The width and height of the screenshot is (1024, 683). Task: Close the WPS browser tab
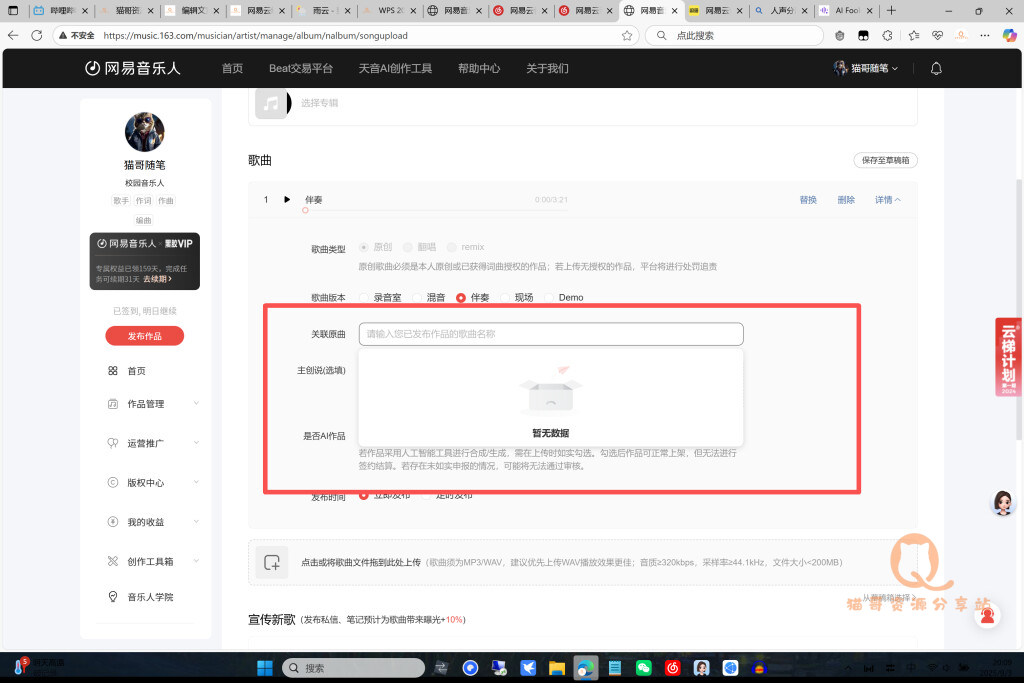pos(413,10)
